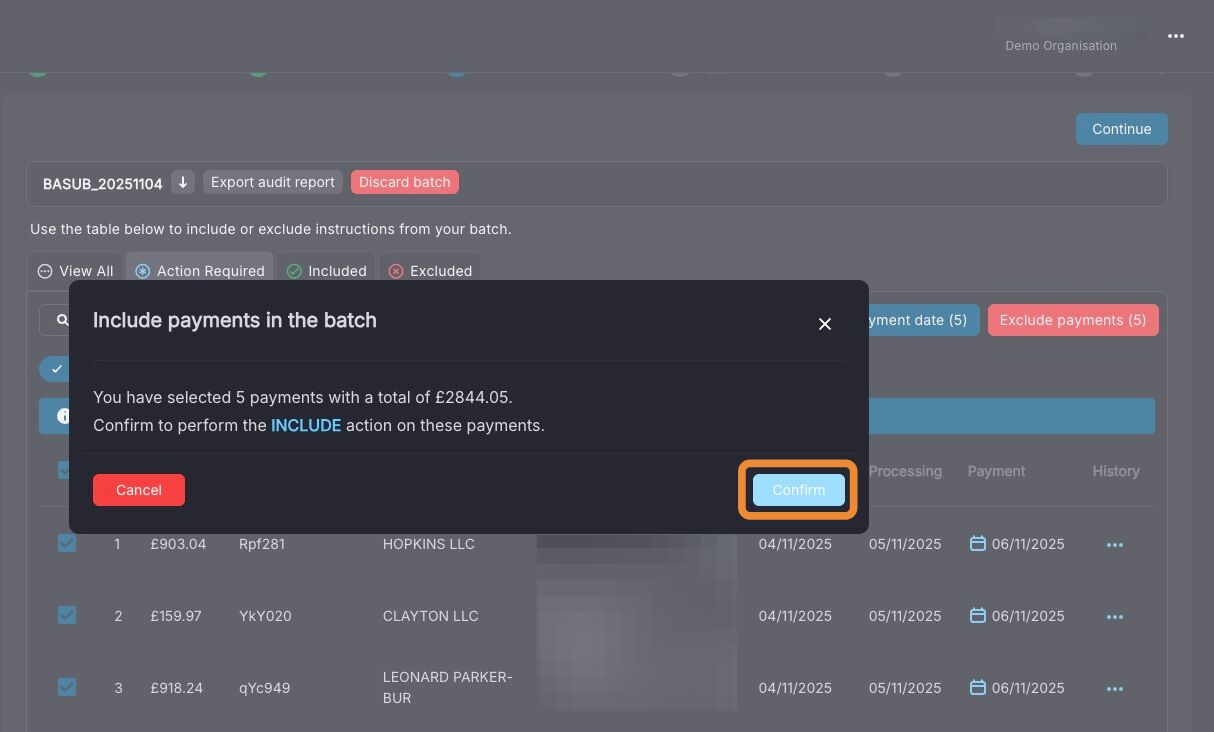1214x732 pixels.
Task: Discard the batch
Action: 405,182
